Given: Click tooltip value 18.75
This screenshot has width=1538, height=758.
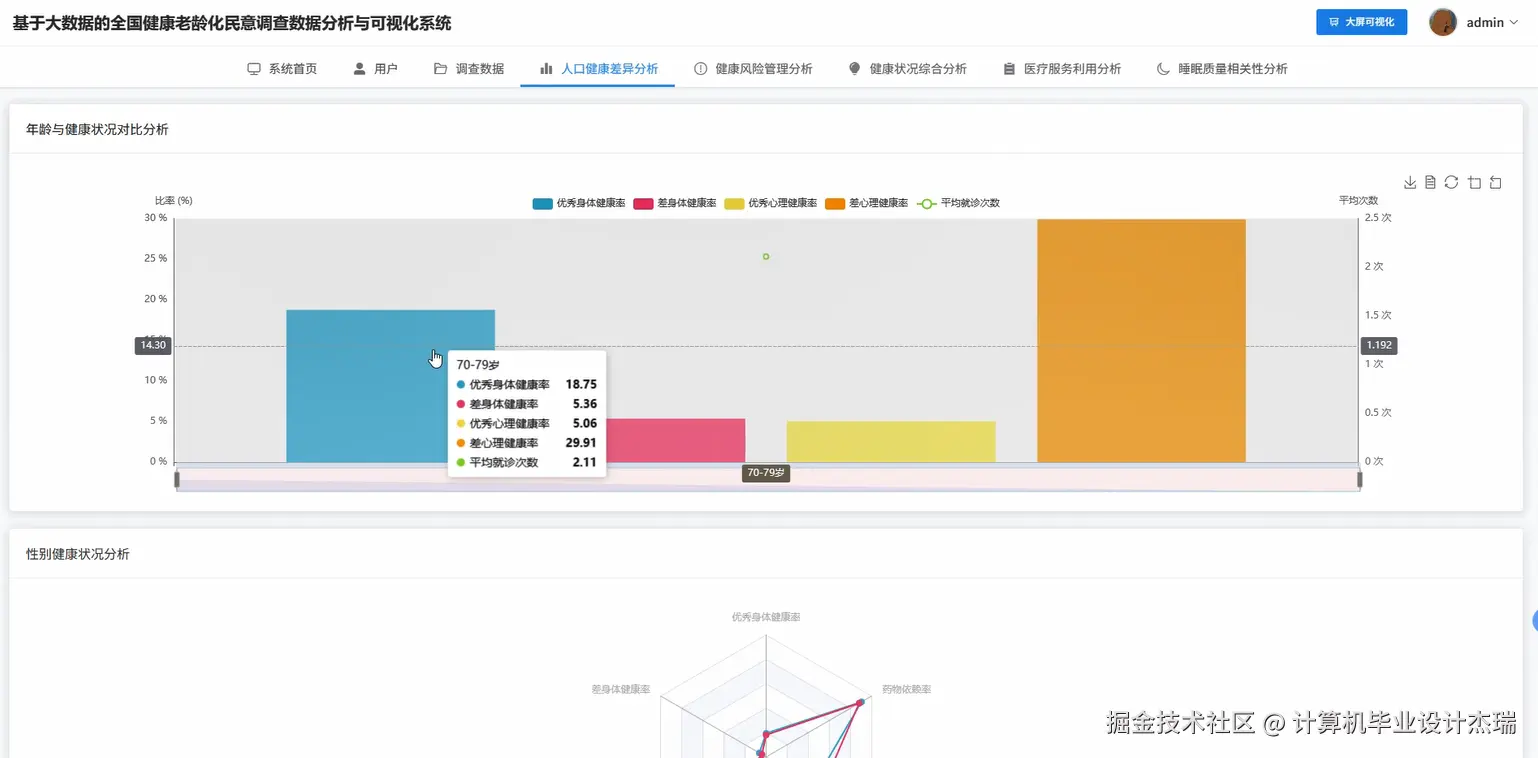Looking at the screenshot, I should pyautogui.click(x=581, y=384).
